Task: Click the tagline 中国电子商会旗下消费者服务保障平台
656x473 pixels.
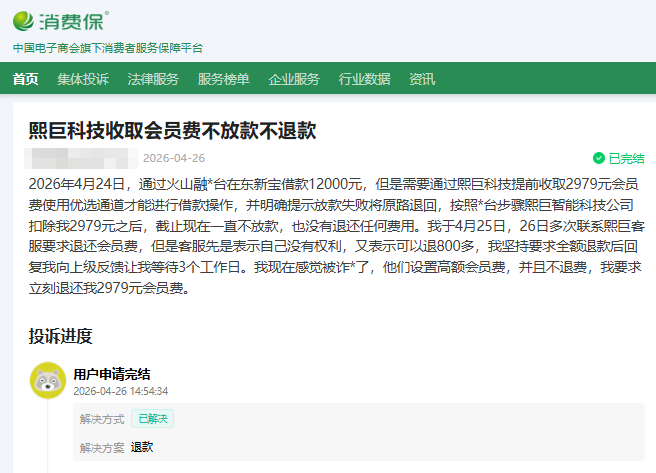Action: coord(108,48)
